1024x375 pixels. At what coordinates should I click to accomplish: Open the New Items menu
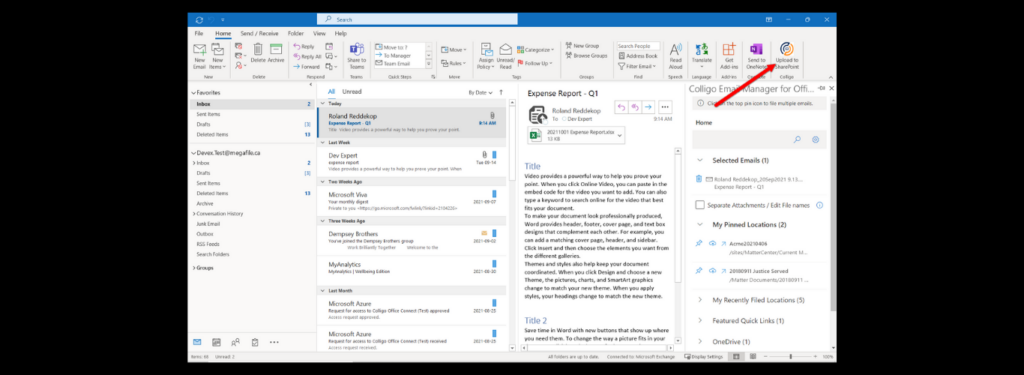pos(217,56)
